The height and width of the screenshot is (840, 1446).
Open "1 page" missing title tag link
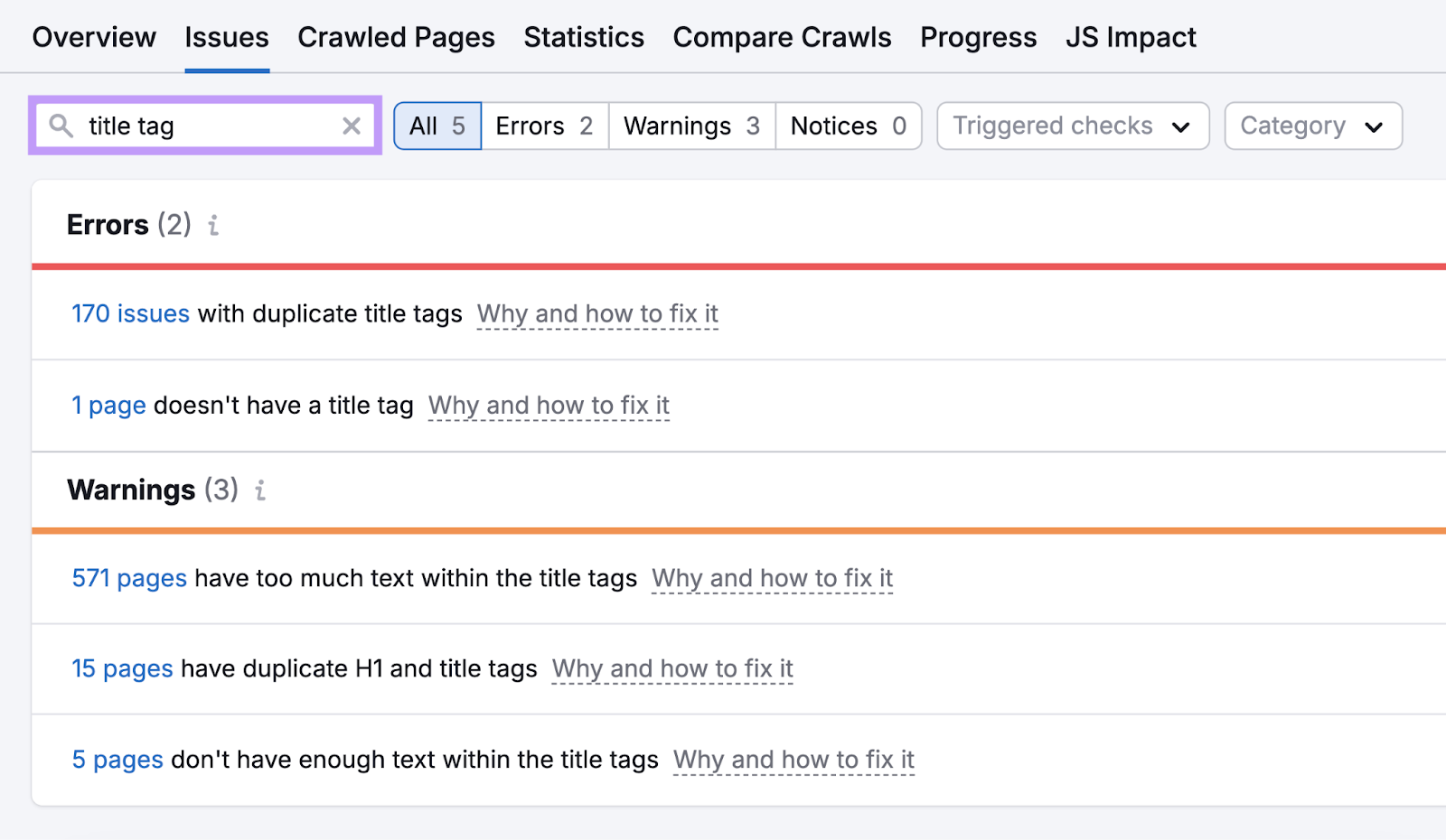click(108, 406)
